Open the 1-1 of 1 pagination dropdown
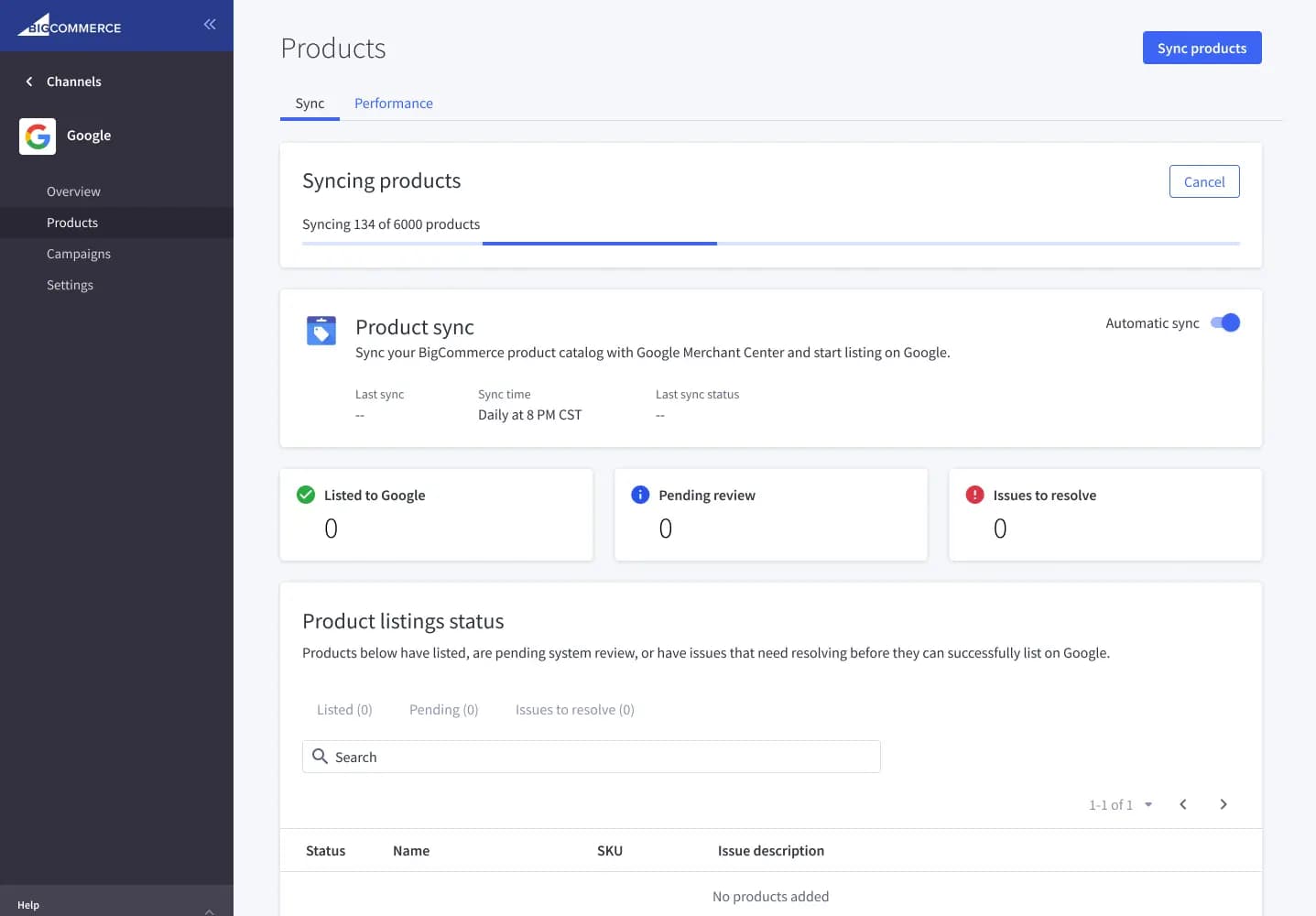This screenshot has height=916, width=1316. pyautogui.click(x=1120, y=804)
